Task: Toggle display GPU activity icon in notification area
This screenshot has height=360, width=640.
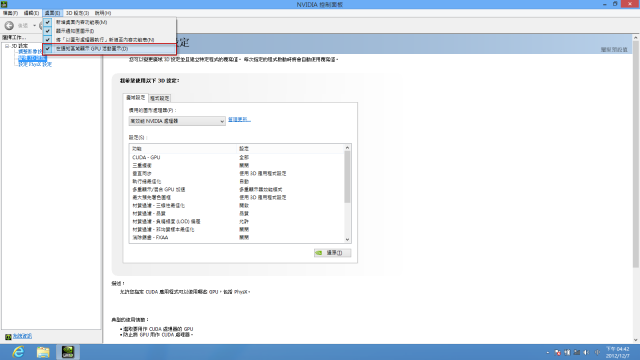Action: point(109,49)
